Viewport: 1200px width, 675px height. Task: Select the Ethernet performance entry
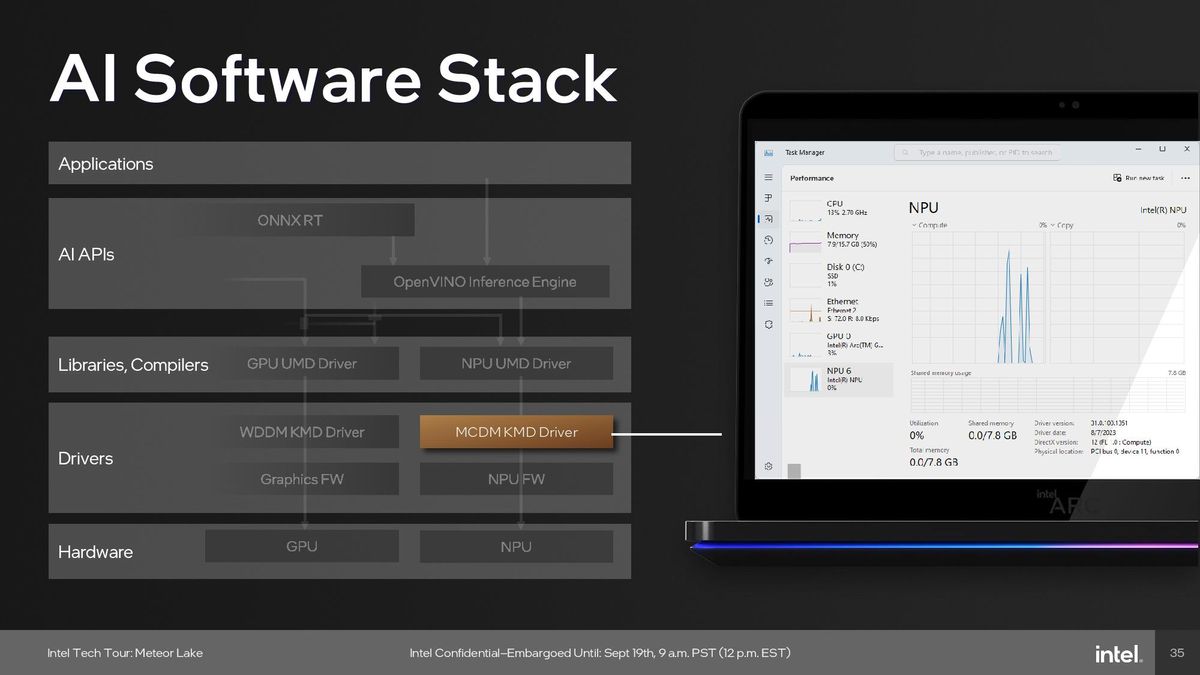tap(837, 311)
